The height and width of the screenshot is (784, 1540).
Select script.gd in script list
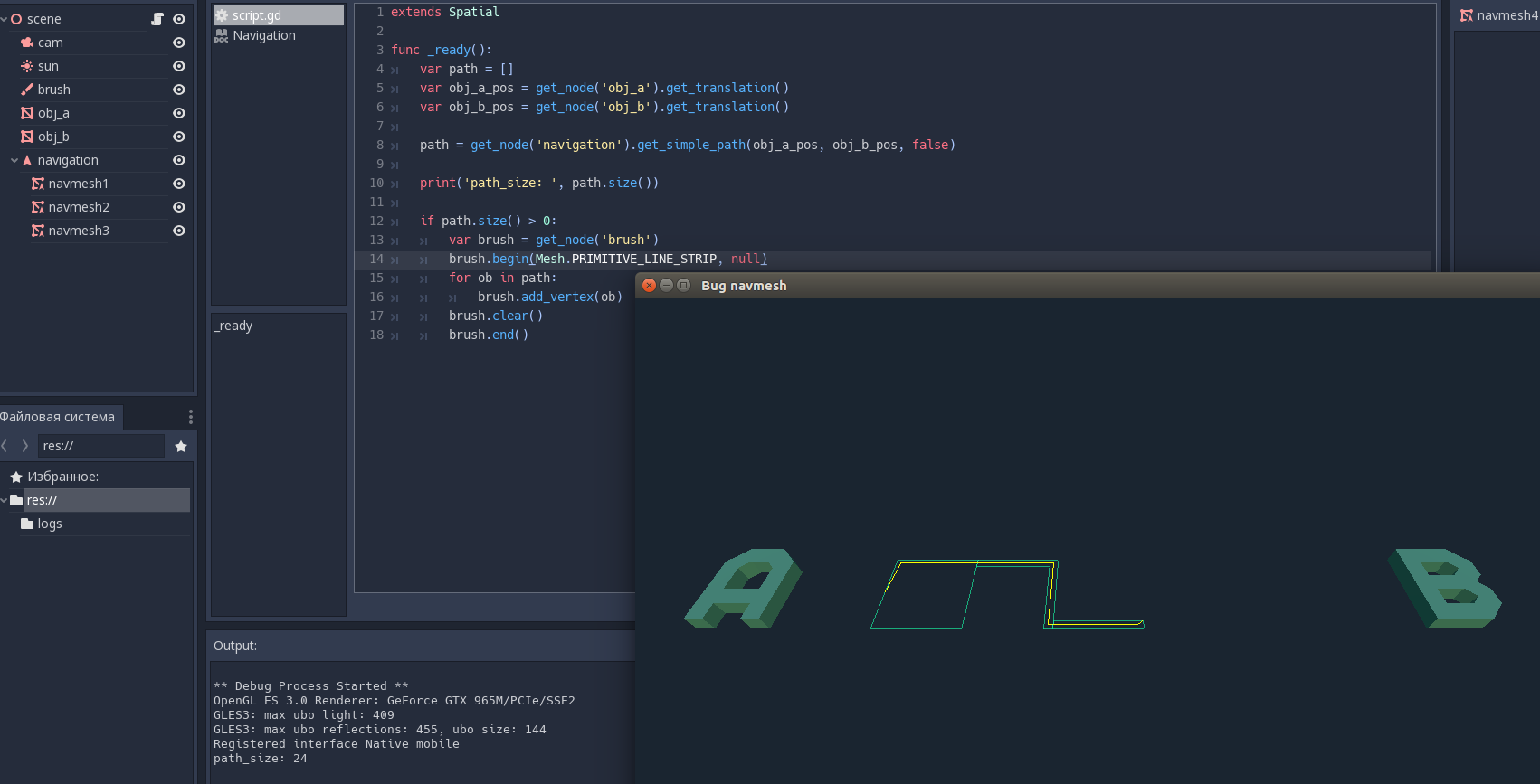279,15
